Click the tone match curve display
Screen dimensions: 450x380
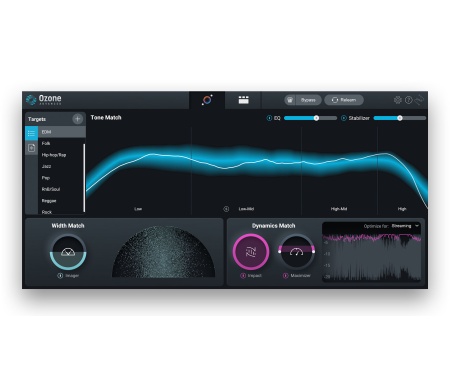click(x=257, y=170)
